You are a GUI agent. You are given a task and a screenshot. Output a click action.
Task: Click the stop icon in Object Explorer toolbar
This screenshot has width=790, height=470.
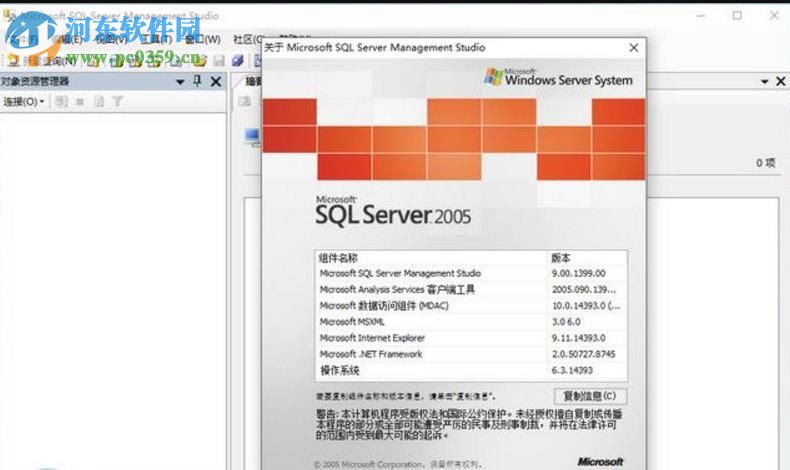click(x=80, y=102)
